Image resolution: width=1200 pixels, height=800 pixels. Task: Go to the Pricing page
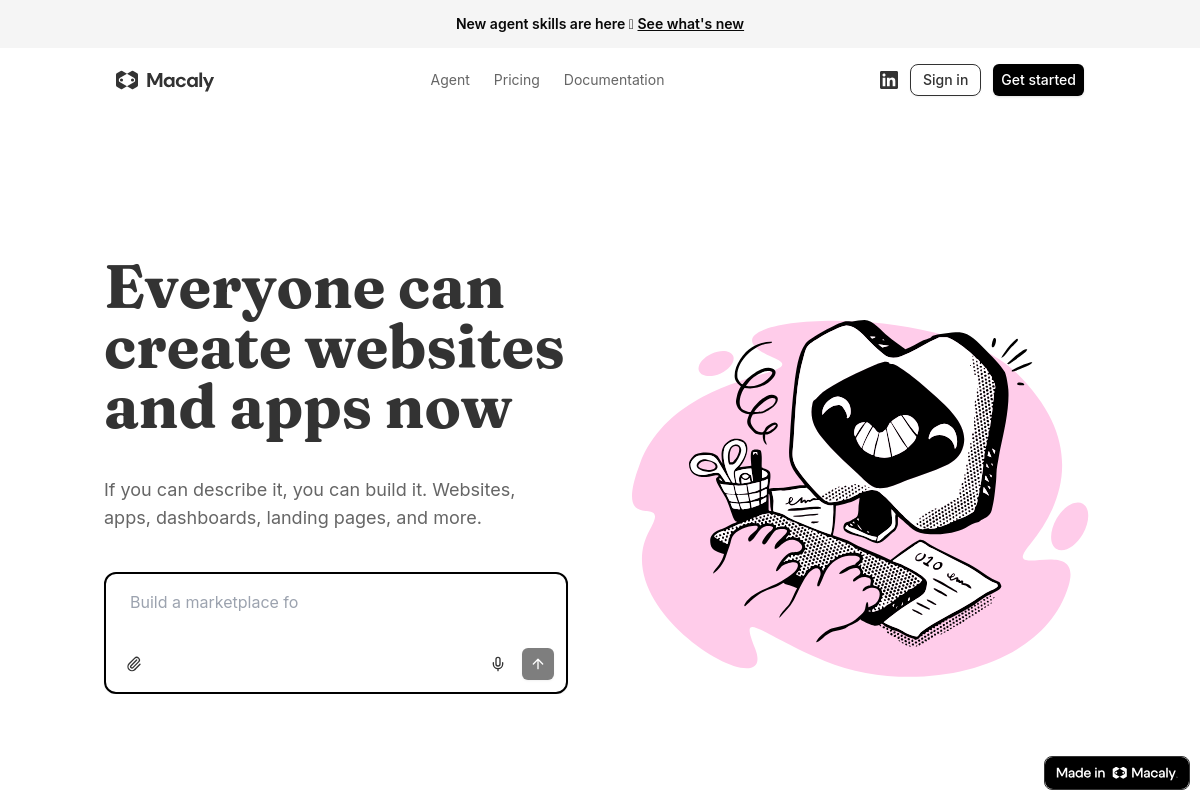tap(516, 80)
